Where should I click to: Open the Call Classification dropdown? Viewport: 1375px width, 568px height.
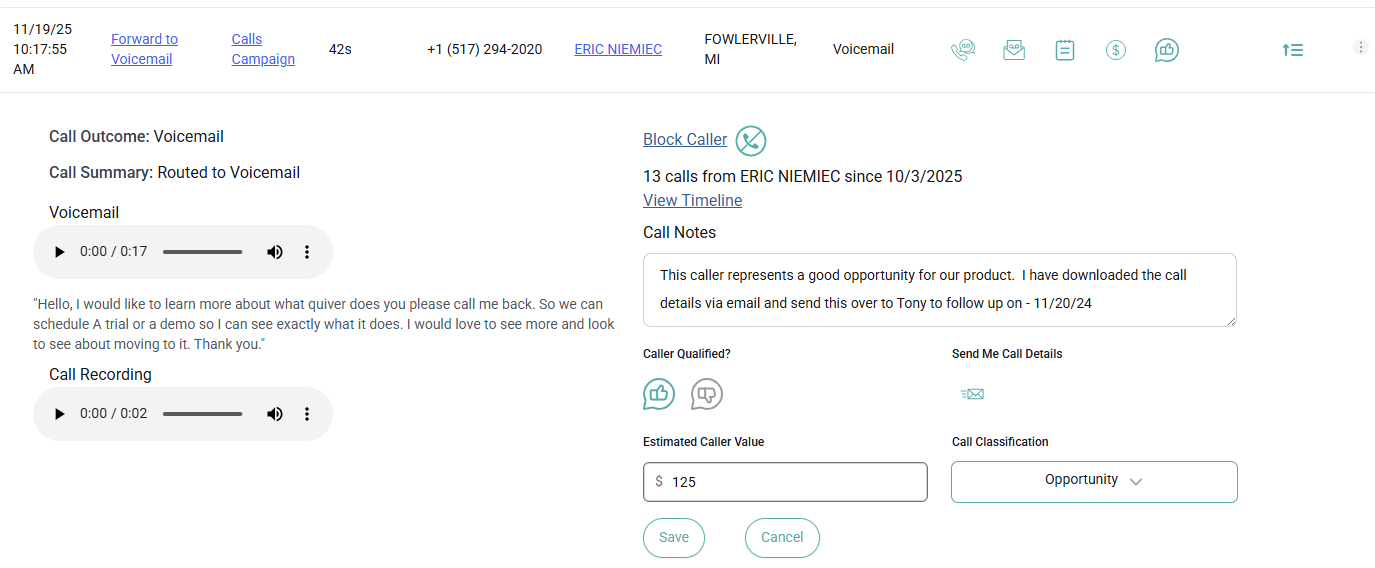(1094, 481)
